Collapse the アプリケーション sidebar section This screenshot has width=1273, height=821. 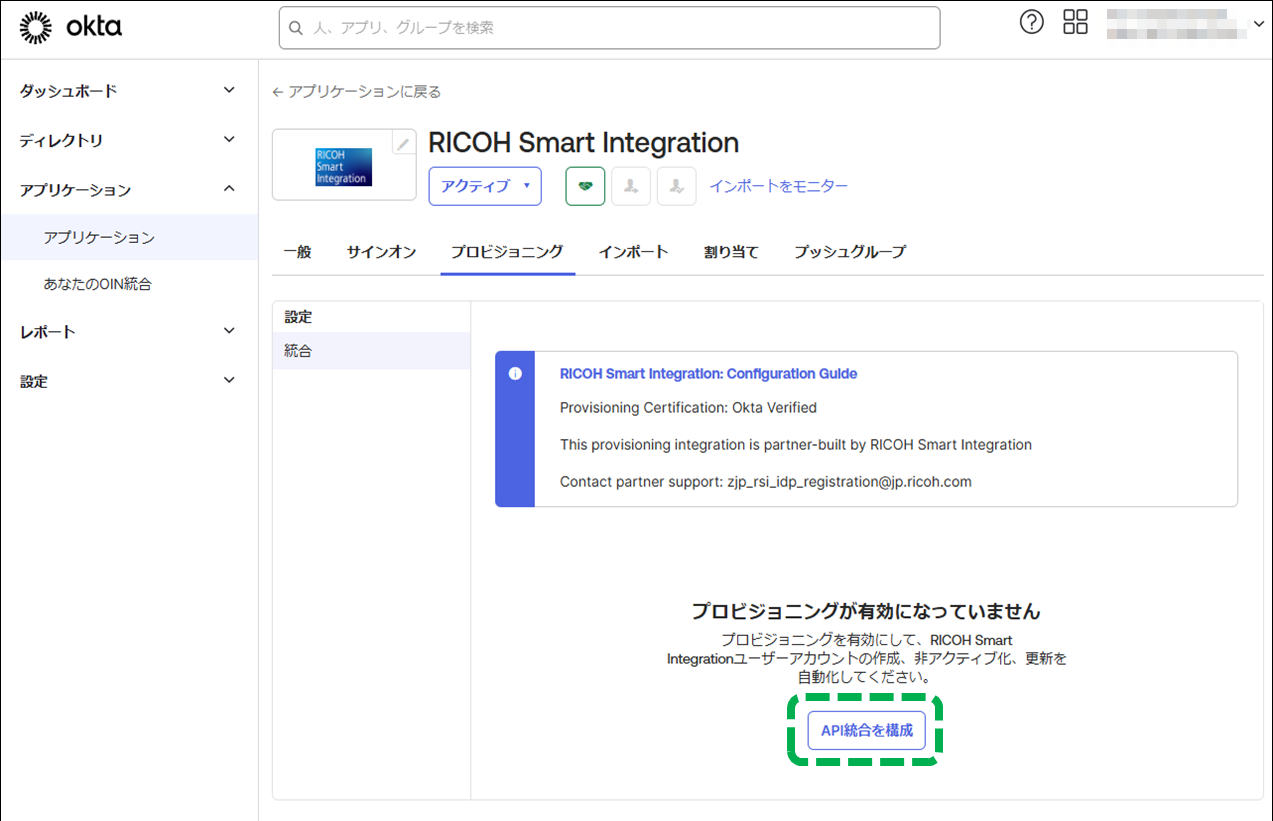(128, 190)
